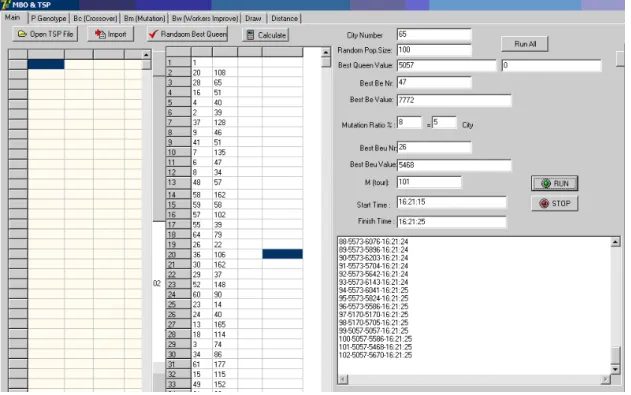Click log line starting with 88-5573
Screen dimensions: 631x395
click(373, 242)
